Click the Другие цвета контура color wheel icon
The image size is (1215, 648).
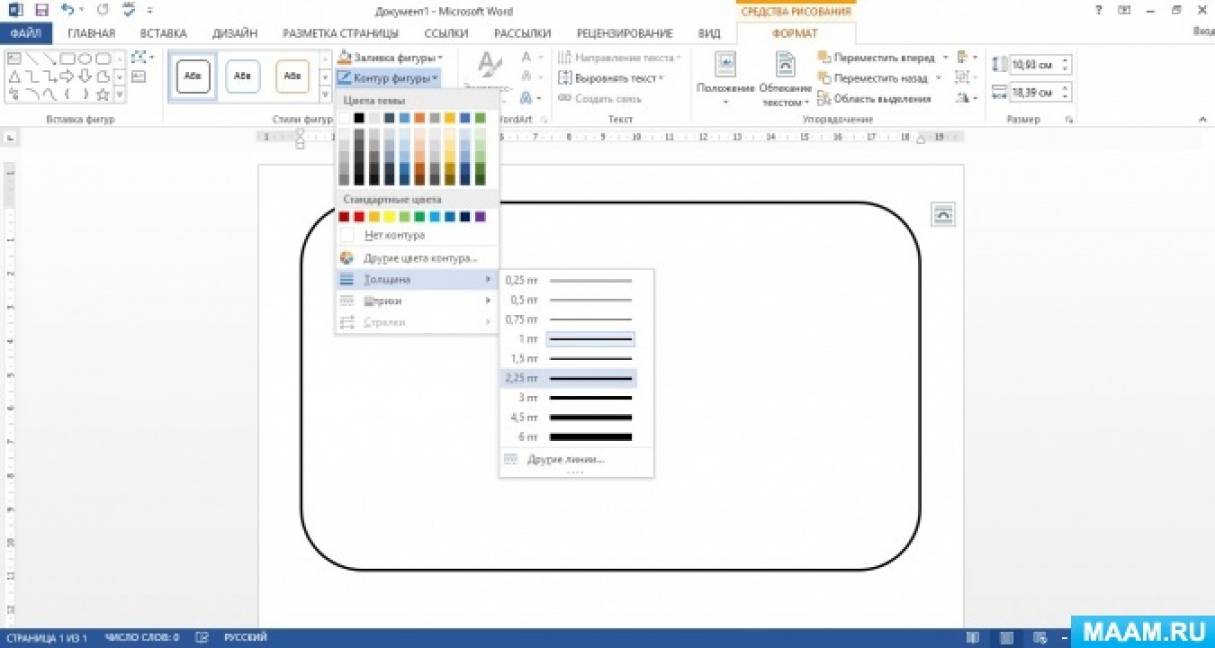(x=347, y=258)
